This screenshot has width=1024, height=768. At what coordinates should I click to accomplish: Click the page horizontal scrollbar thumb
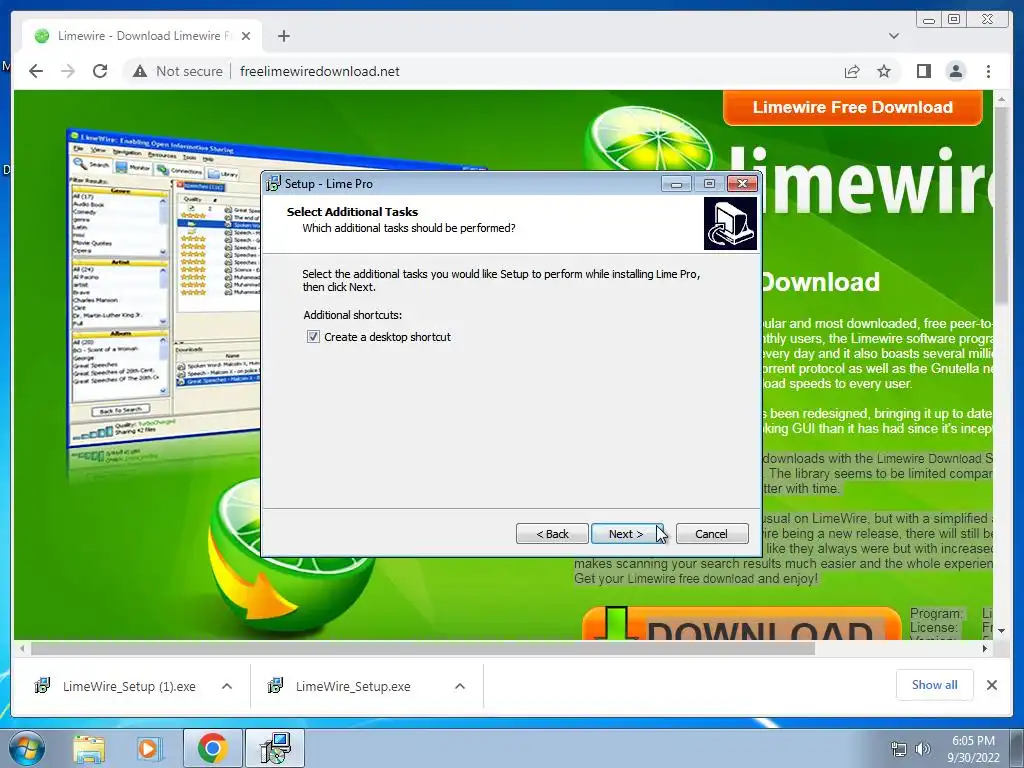click(x=423, y=648)
